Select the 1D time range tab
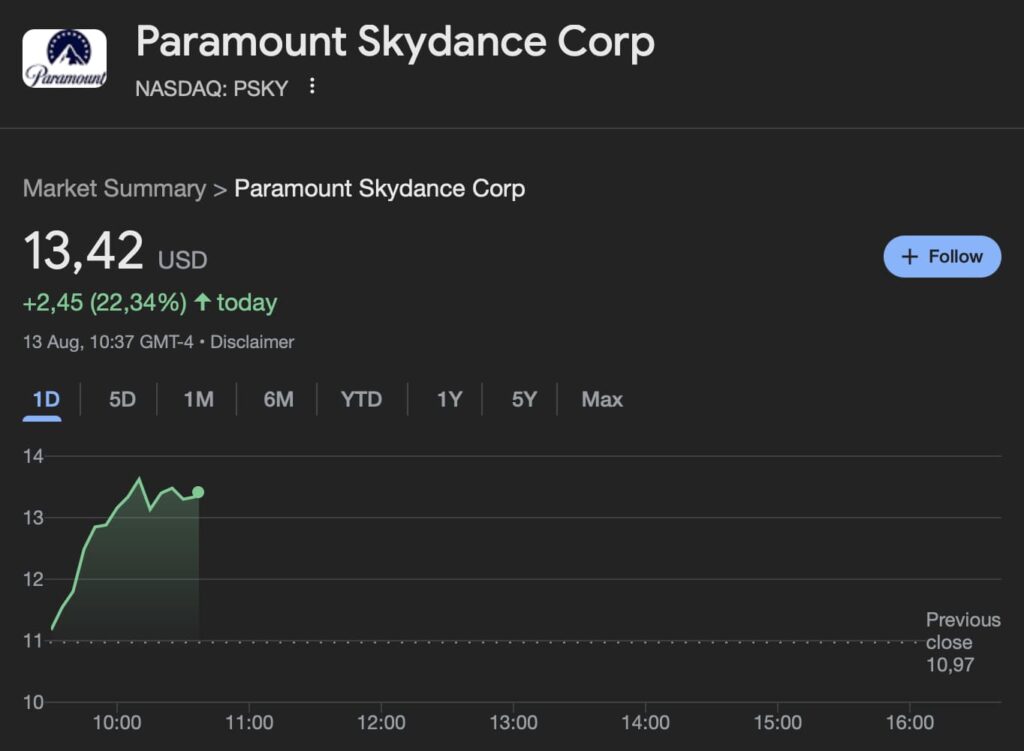 [46, 400]
